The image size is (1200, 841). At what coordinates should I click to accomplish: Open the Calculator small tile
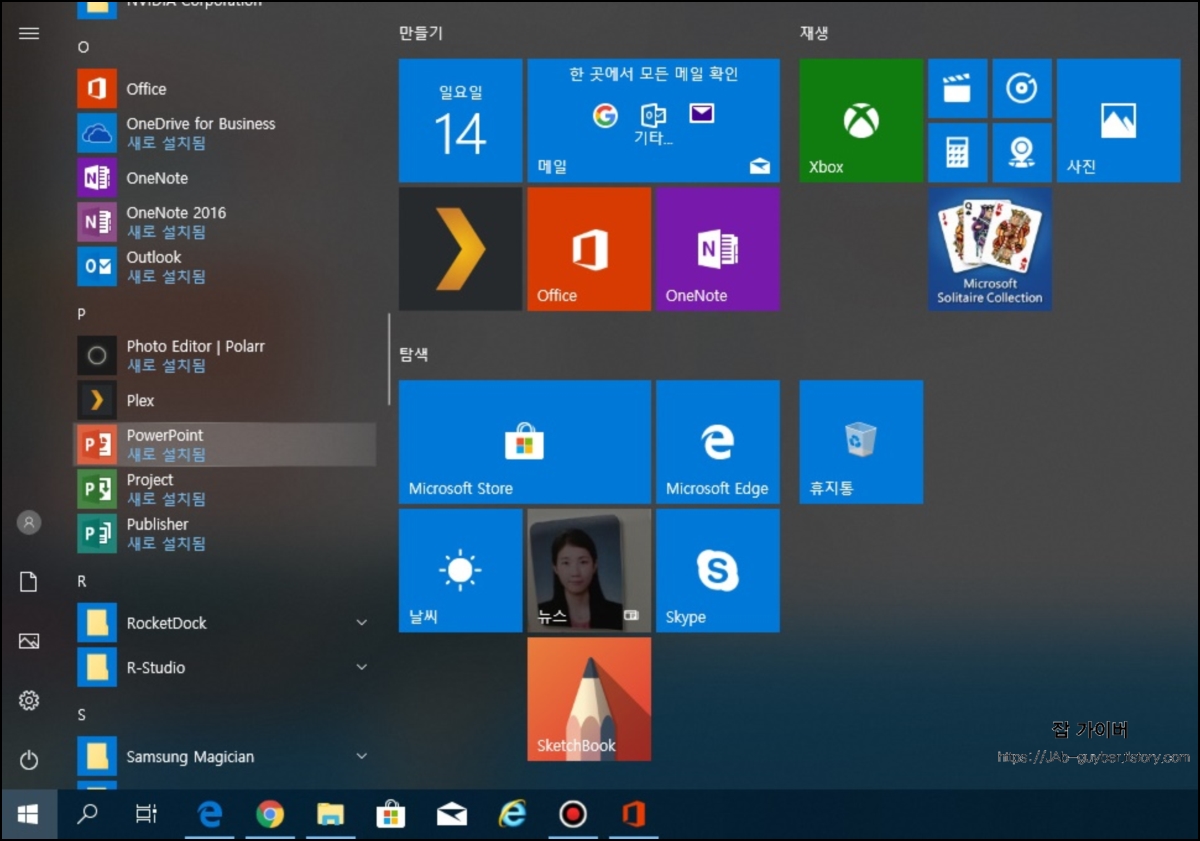pyautogui.click(x=957, y=152)
